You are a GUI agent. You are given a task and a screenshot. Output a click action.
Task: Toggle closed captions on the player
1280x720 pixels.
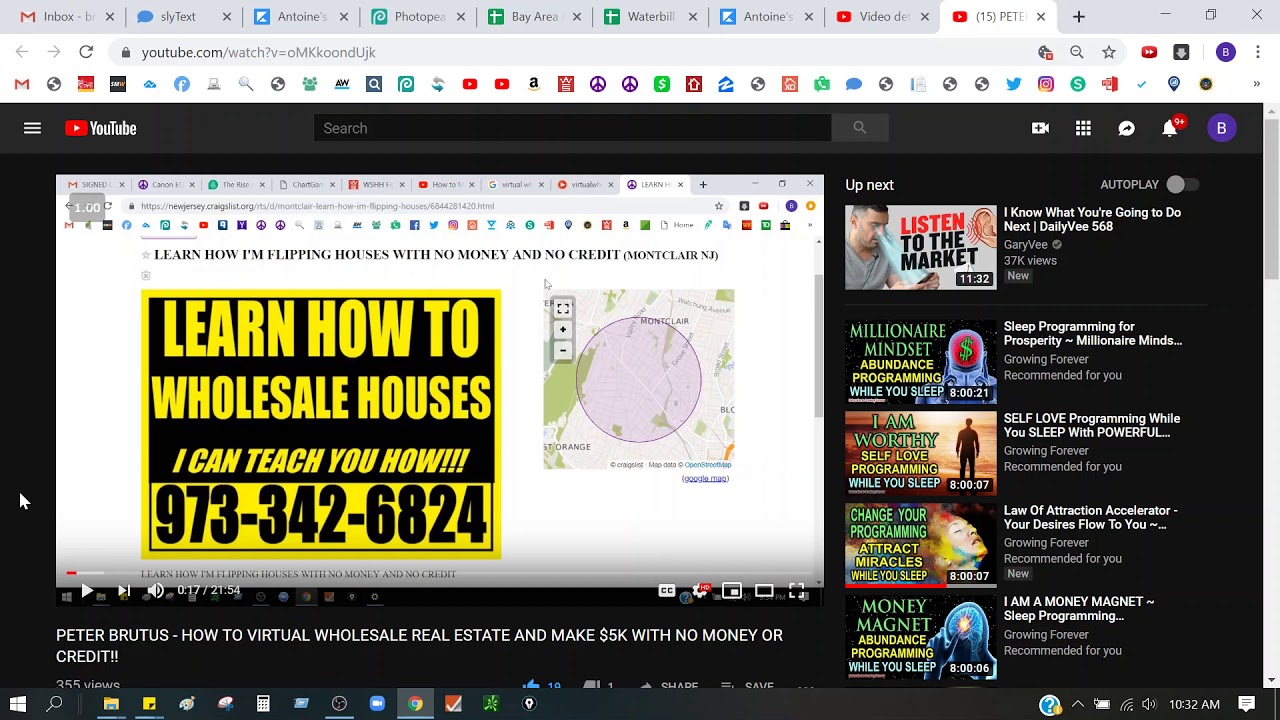pos(667,591)
